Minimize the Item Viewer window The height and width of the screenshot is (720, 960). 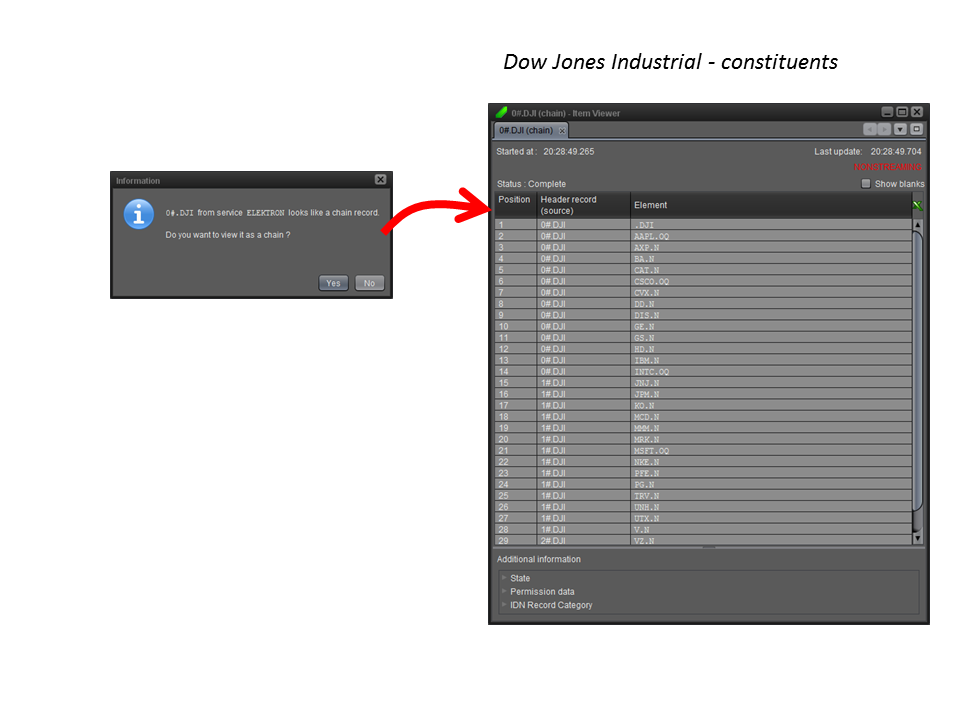click(x=887, y=112)
